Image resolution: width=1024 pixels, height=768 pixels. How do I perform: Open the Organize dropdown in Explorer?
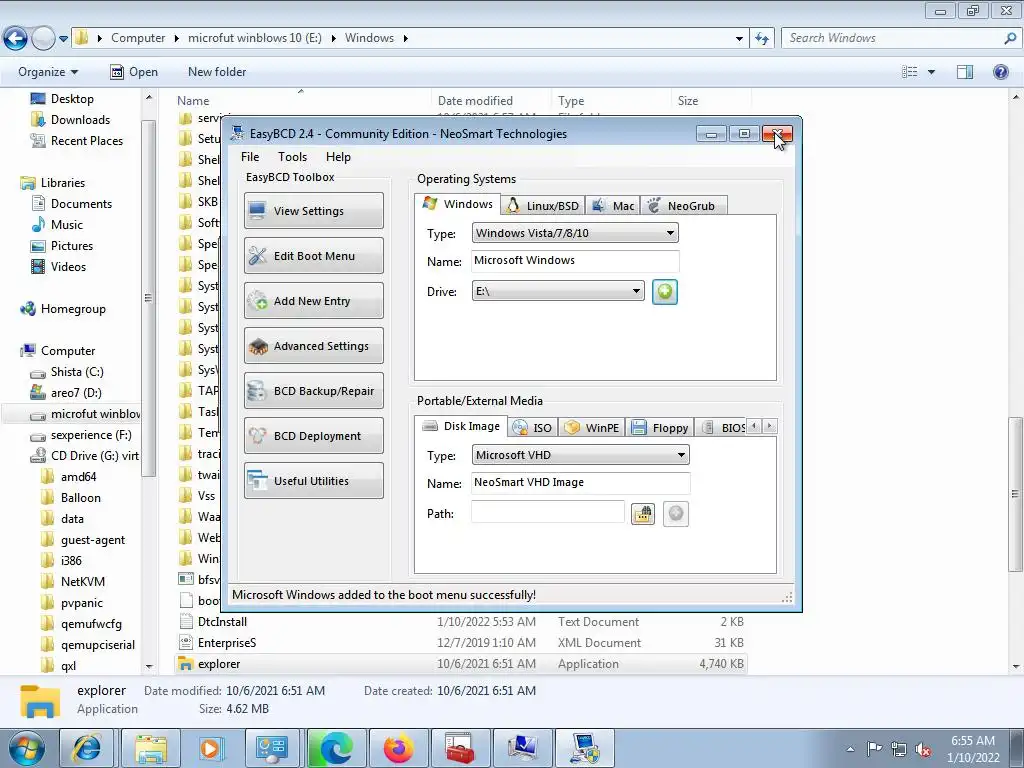coord(48,72)
